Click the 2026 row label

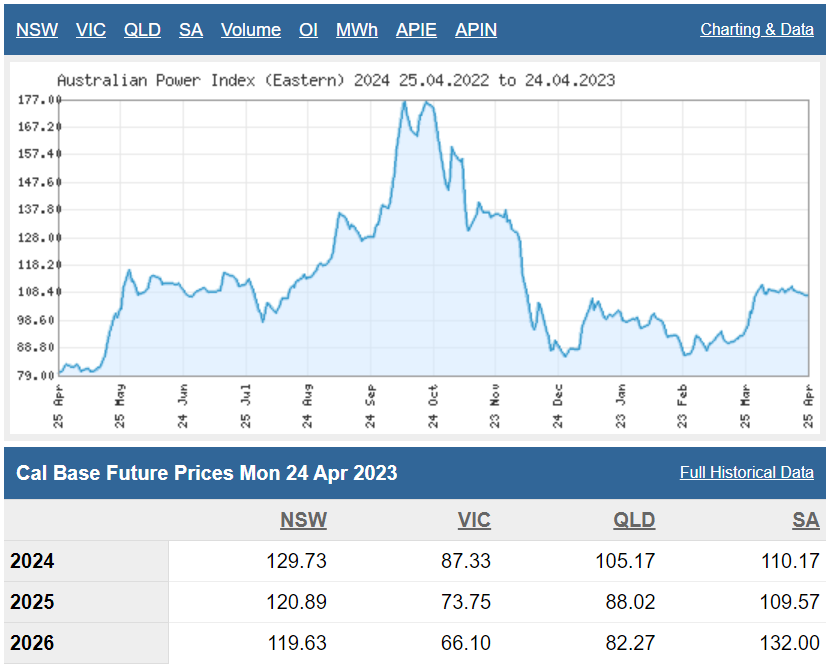pos(32,643)
